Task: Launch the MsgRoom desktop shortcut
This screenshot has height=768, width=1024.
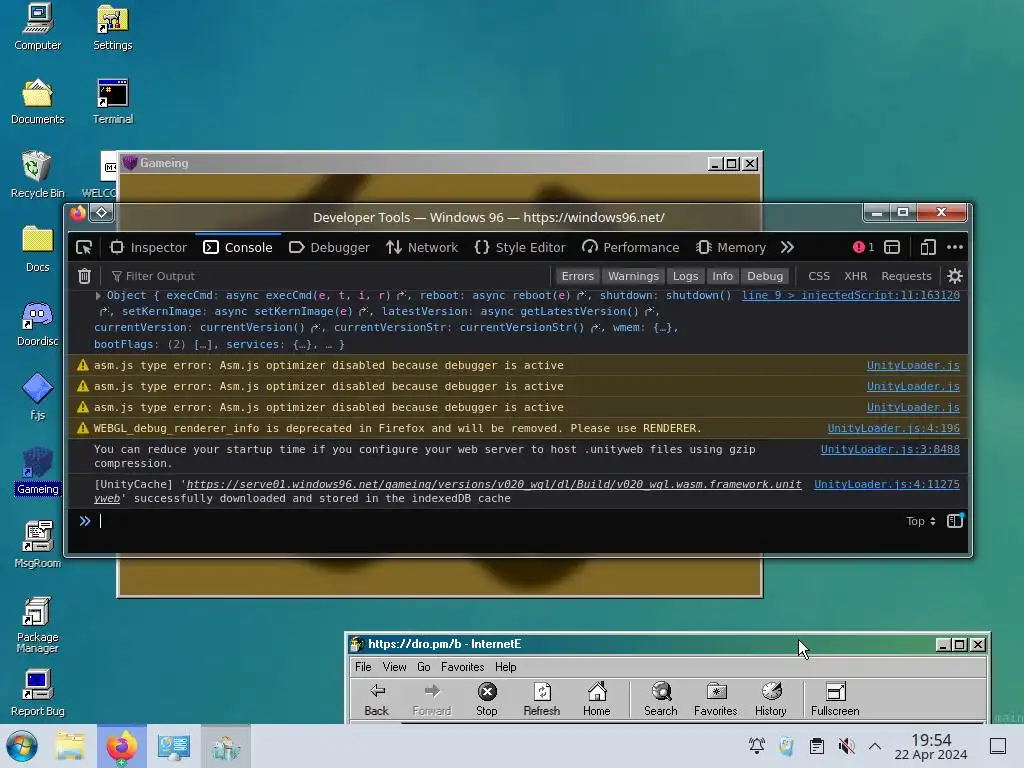Action: click(37, 545)
